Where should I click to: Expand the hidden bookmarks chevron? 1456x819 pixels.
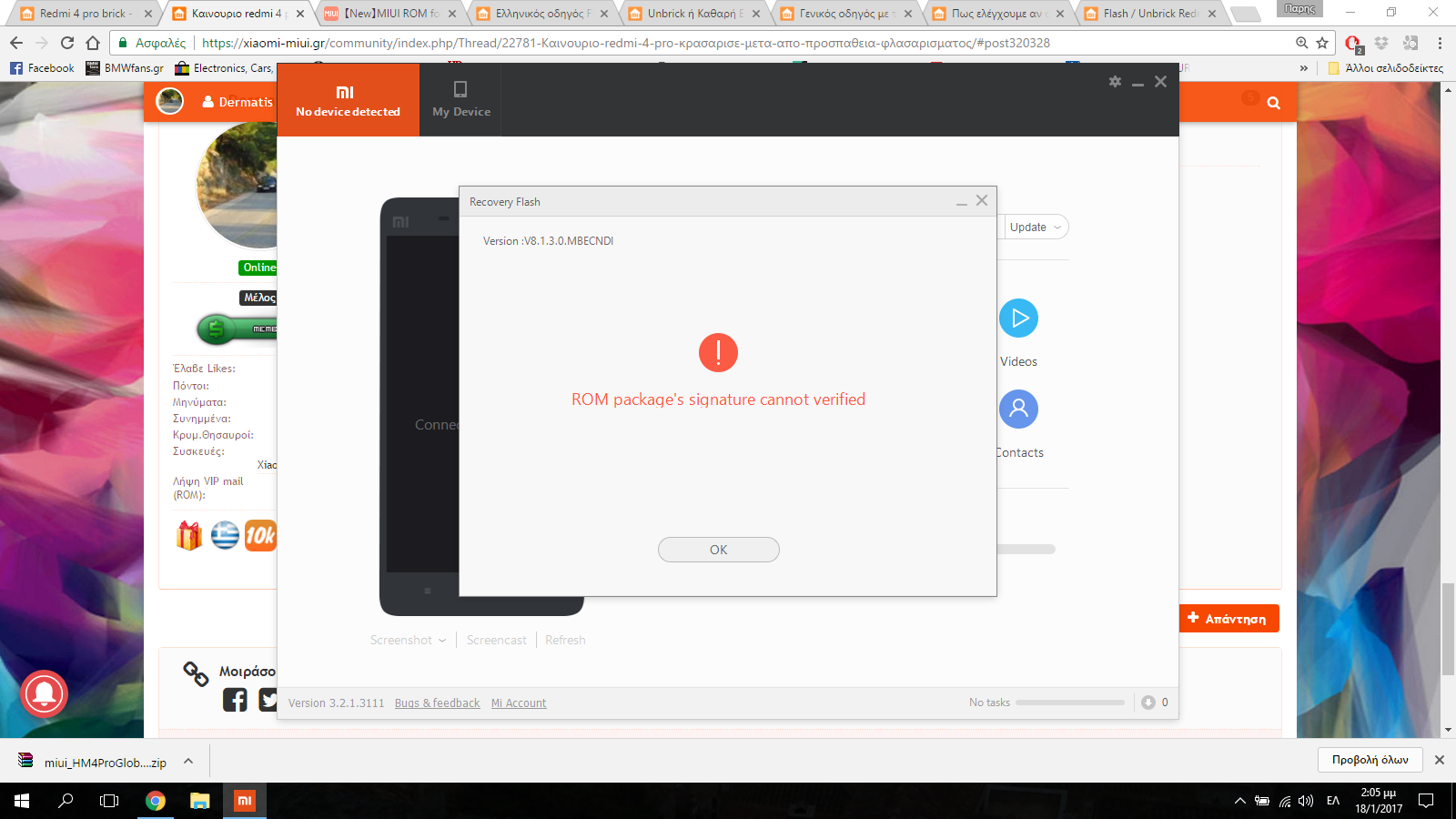[1304, 68]
